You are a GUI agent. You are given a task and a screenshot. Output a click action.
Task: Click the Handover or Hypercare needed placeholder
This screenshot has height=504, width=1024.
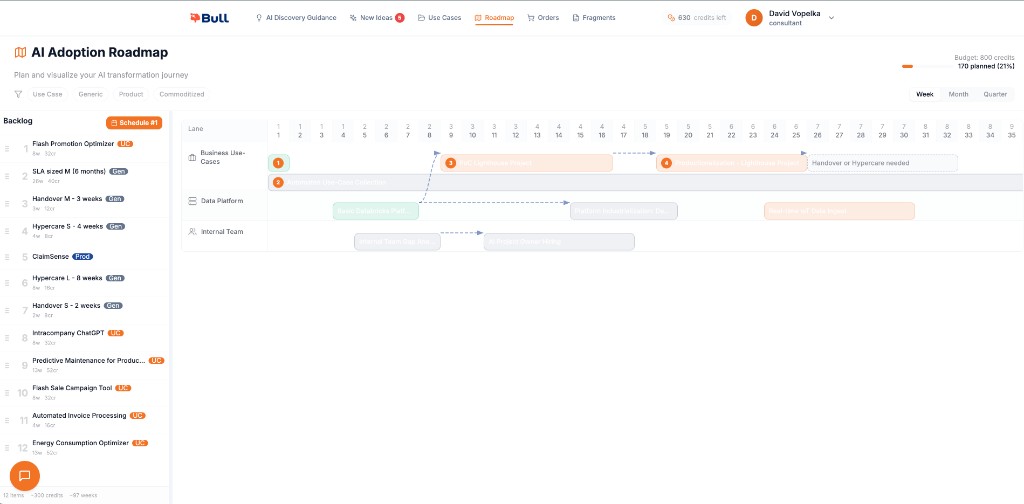coord(883,163)
